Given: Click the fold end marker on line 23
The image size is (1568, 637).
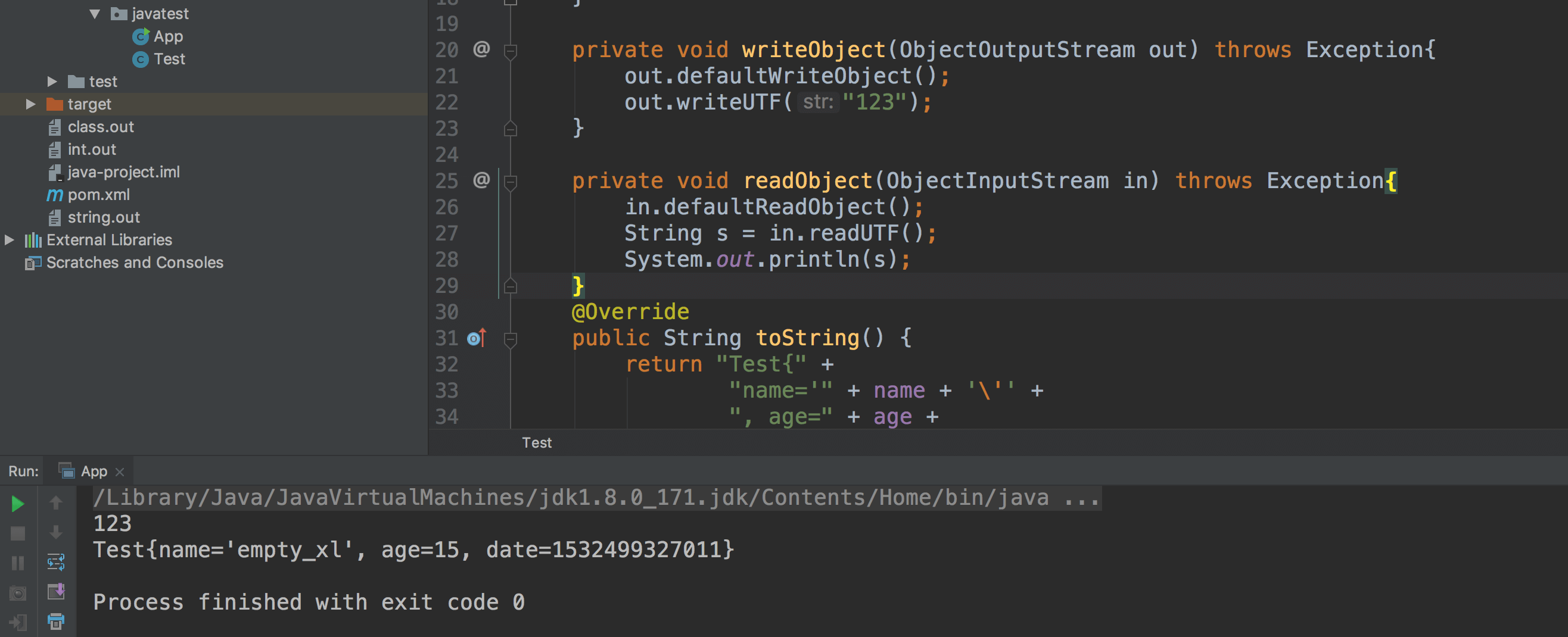Looking at the screenshot, I should [x=511, y=129].
